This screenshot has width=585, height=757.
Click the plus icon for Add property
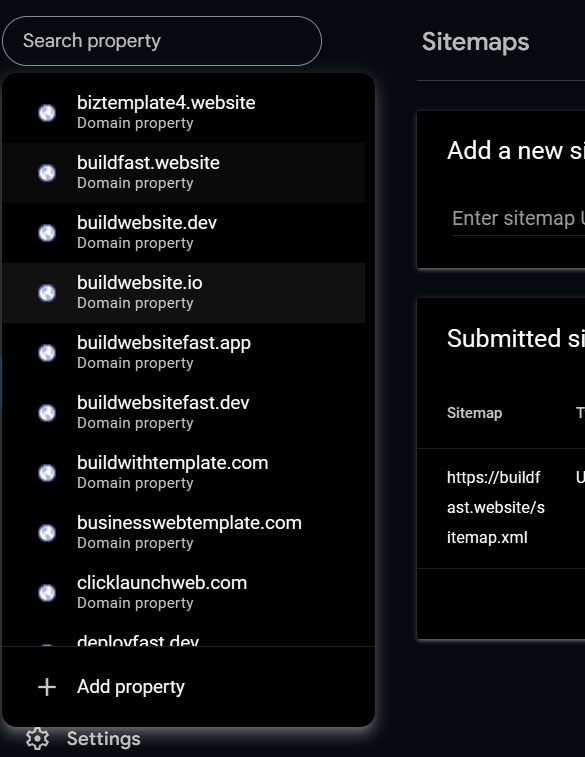click(x=47, y=687)
